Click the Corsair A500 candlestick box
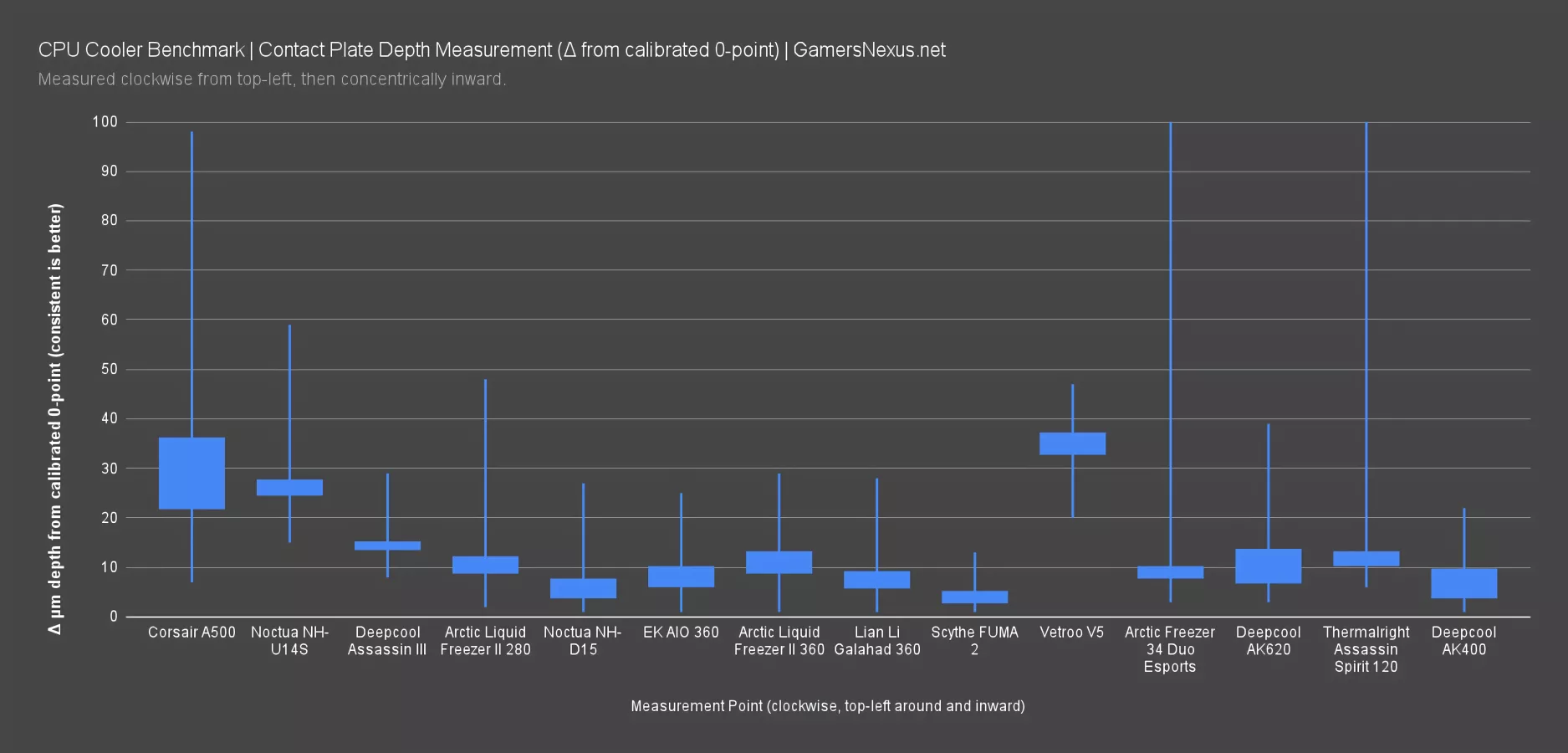 (192, 473)
